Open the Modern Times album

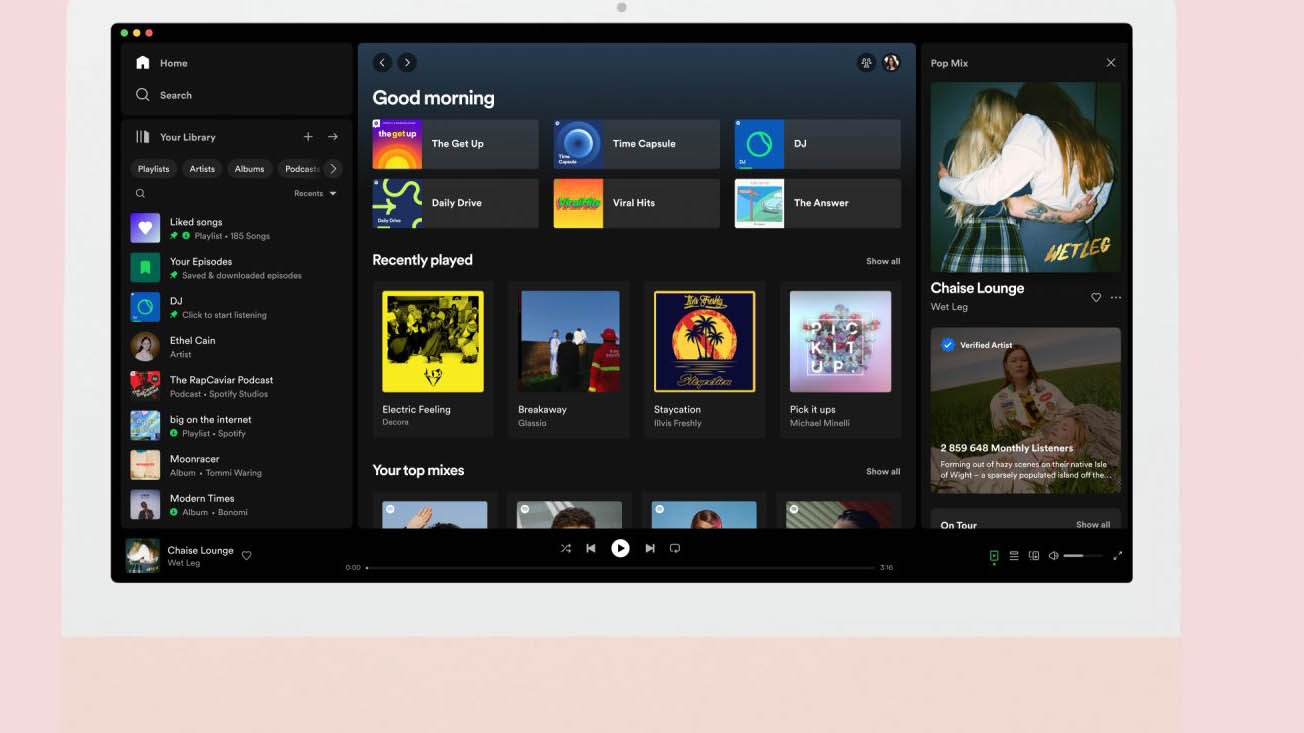236,505
